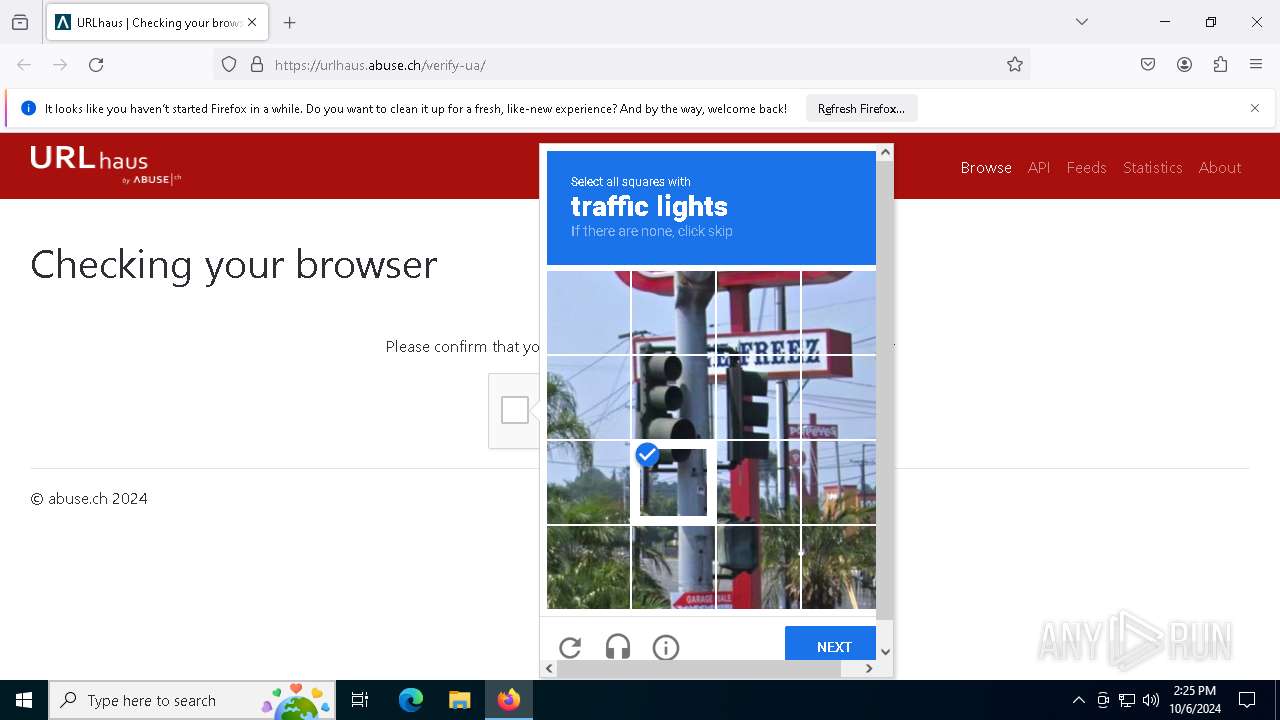Launch Microsoft Edge from taskbar
The height and width of the screenshot is (720, 1280).
click(411, 700)
